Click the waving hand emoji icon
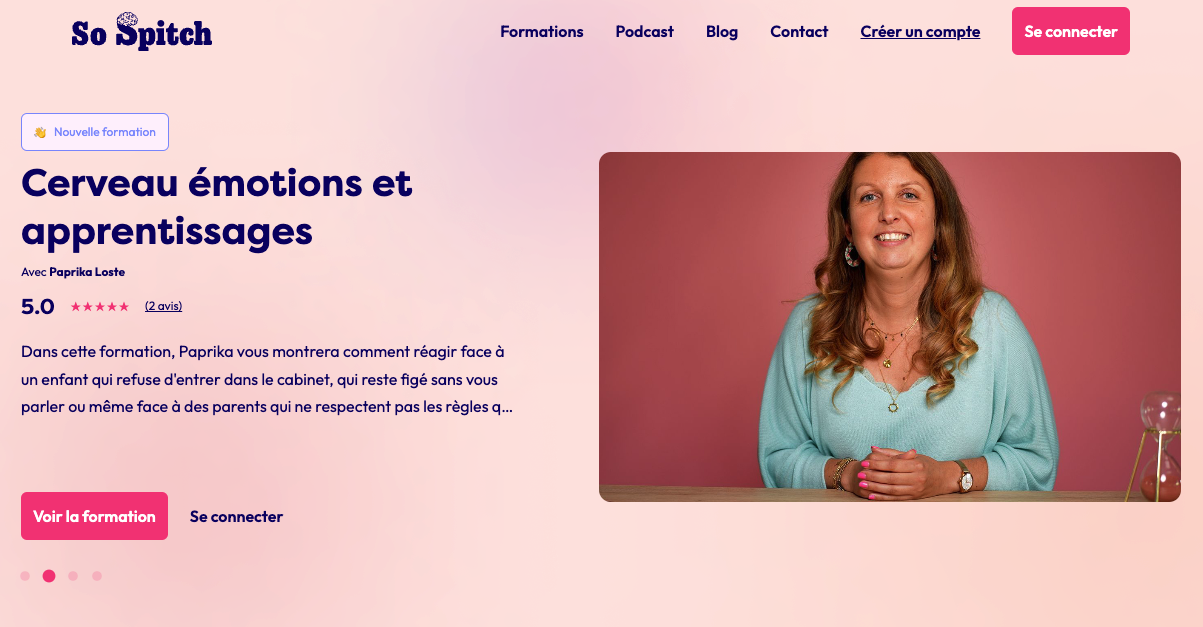1203x627 pixels. (40, 132)
